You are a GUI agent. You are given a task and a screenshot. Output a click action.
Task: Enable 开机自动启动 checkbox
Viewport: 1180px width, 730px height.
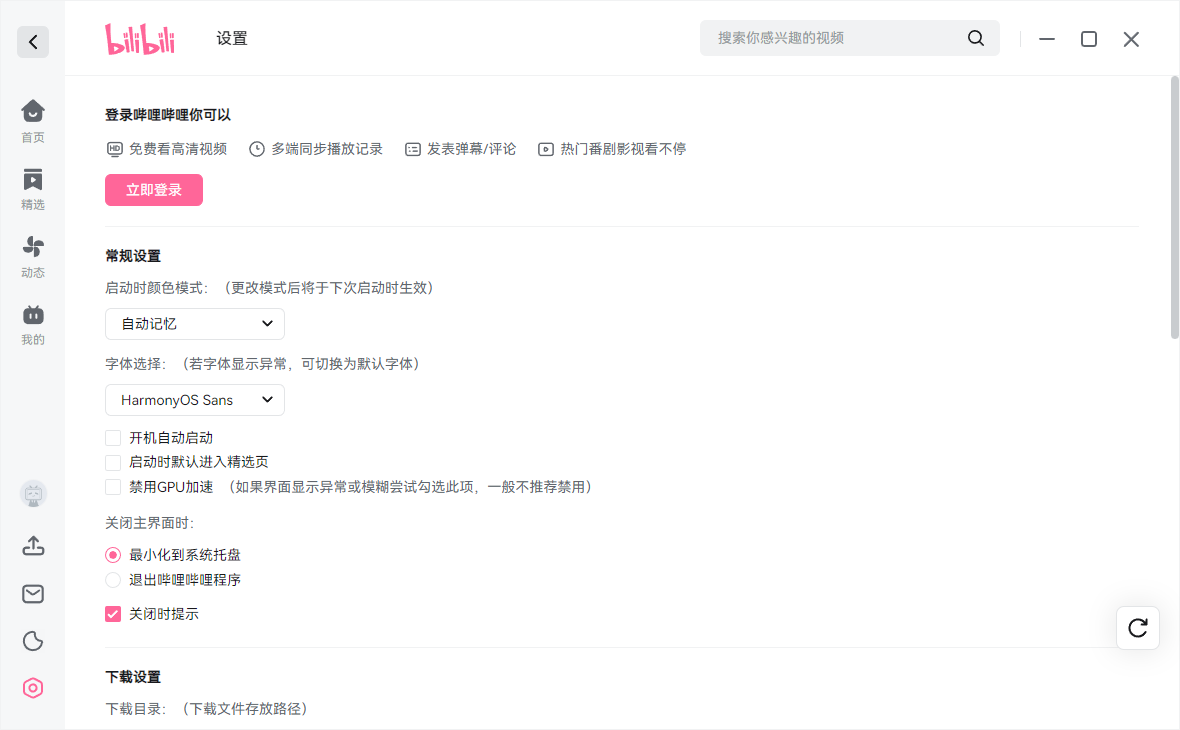tap(113, 438)
